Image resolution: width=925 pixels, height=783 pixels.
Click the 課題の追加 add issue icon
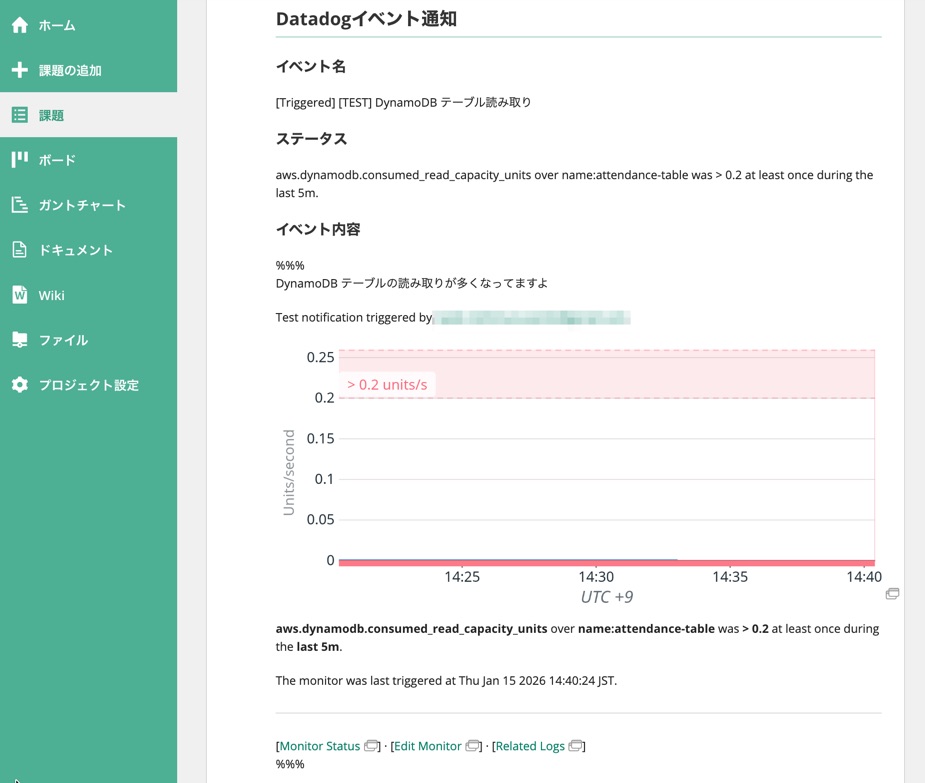coord(19,70)
